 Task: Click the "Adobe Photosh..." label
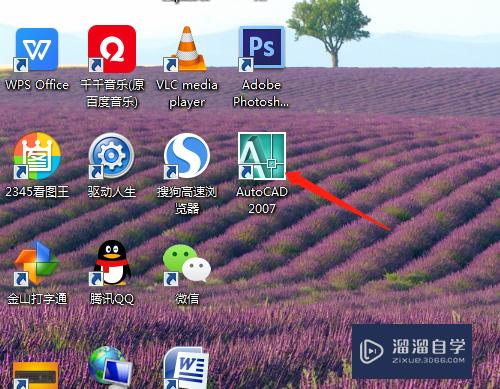[261, 93]
